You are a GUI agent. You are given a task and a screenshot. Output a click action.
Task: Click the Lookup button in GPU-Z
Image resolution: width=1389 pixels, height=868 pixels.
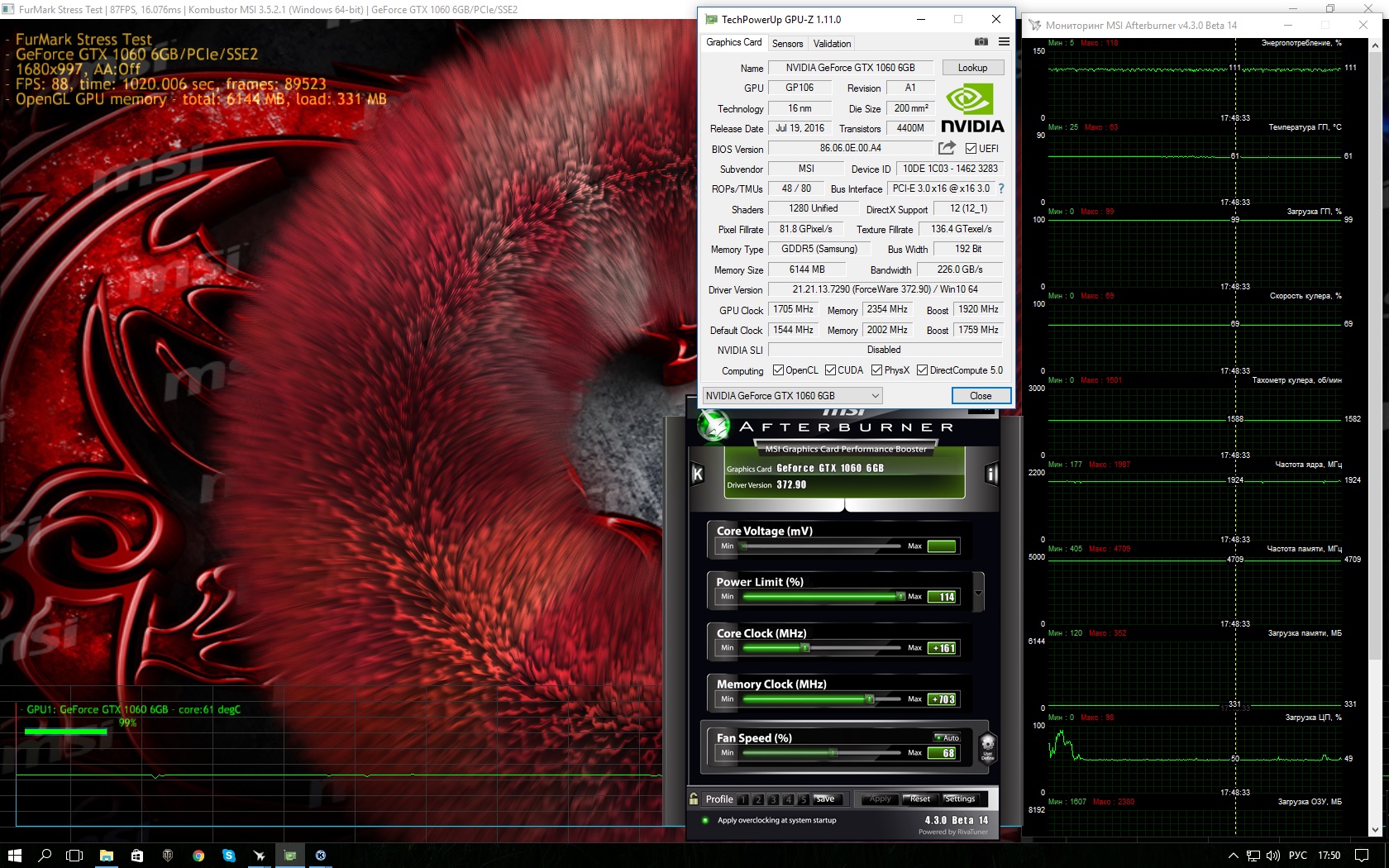(x=972, y=68)
